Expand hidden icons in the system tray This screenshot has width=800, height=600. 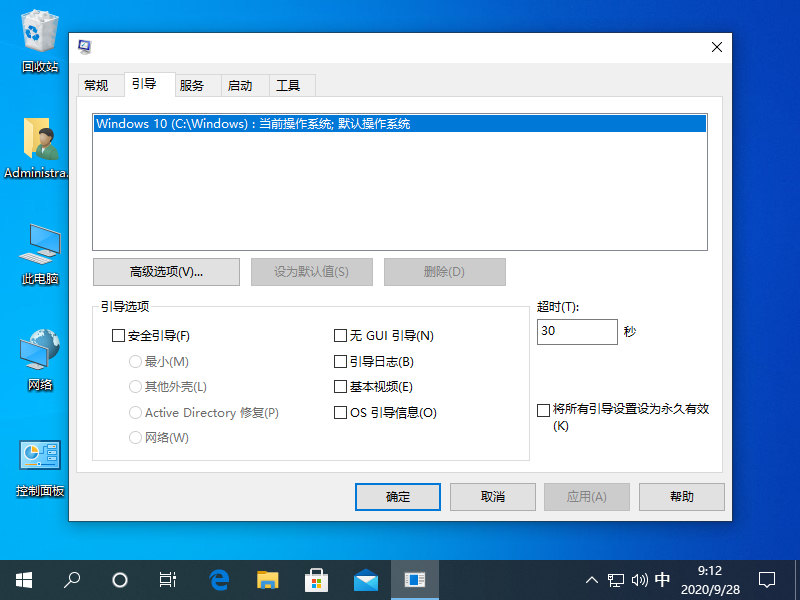click(592, 579)
